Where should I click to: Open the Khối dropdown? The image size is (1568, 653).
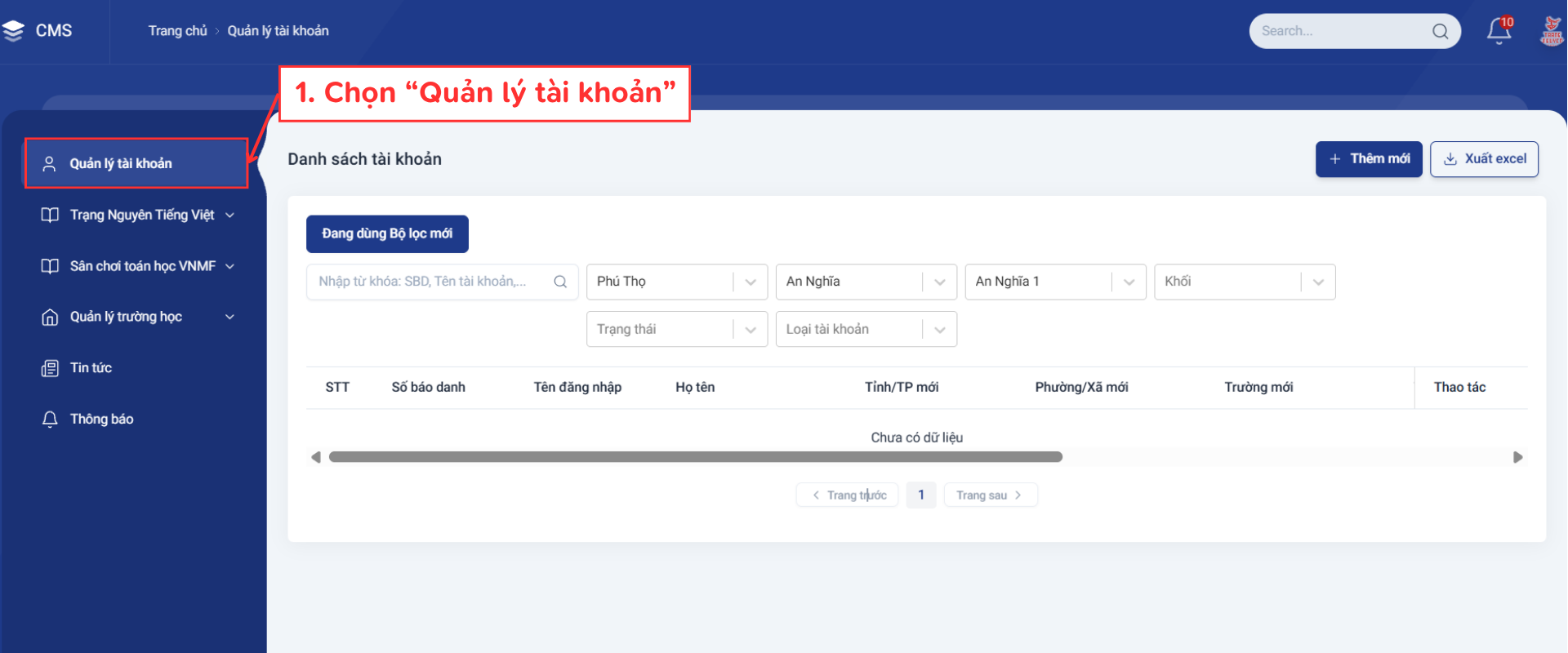1245,282
